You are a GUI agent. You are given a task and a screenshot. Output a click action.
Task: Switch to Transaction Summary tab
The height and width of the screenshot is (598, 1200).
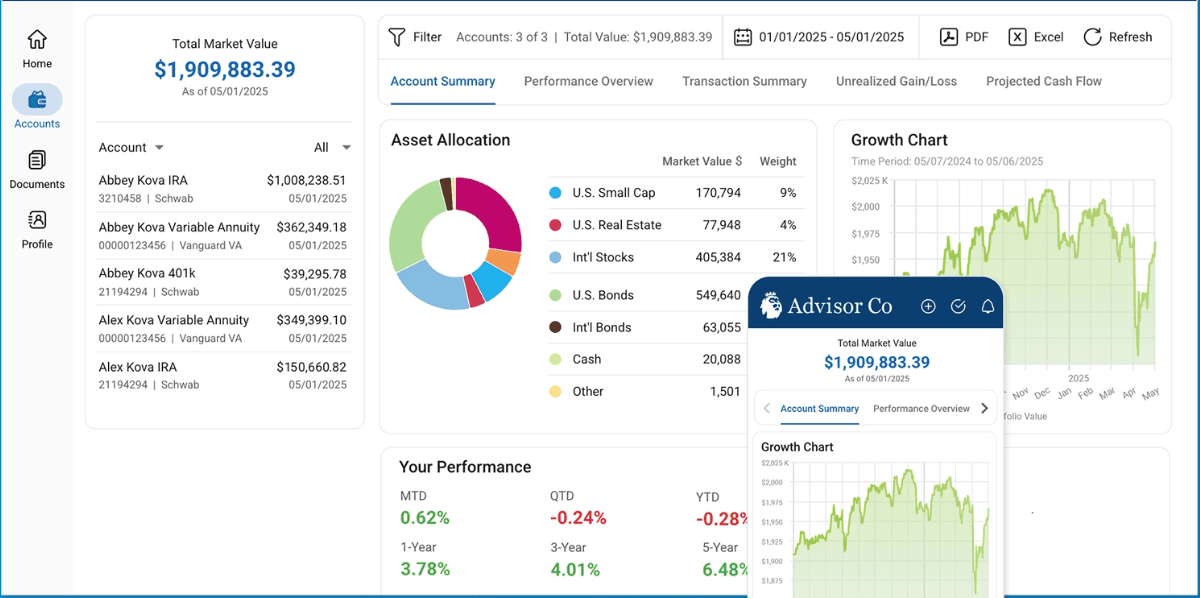pos(744,81)
